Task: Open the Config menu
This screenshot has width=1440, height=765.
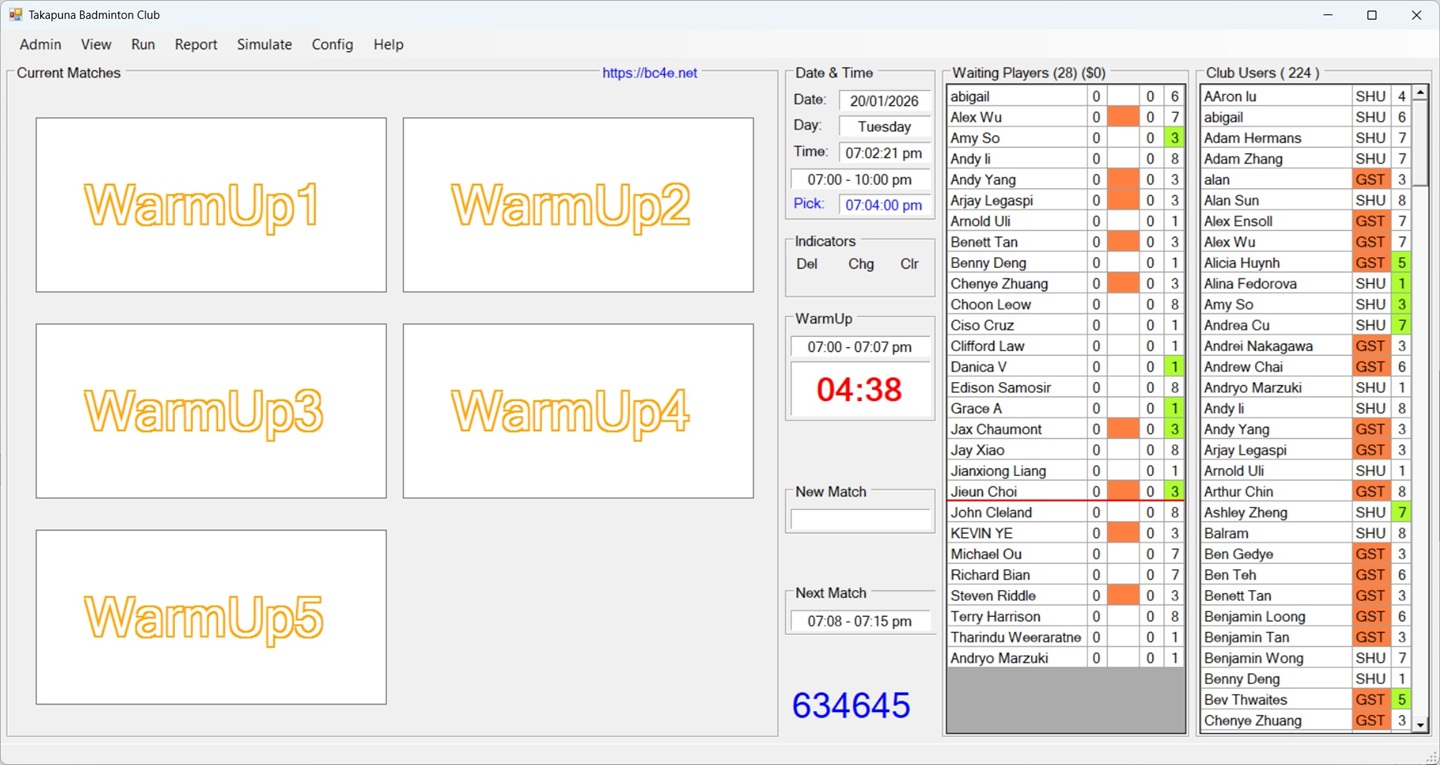Action: pyautogui.click(x=332, y=44)
